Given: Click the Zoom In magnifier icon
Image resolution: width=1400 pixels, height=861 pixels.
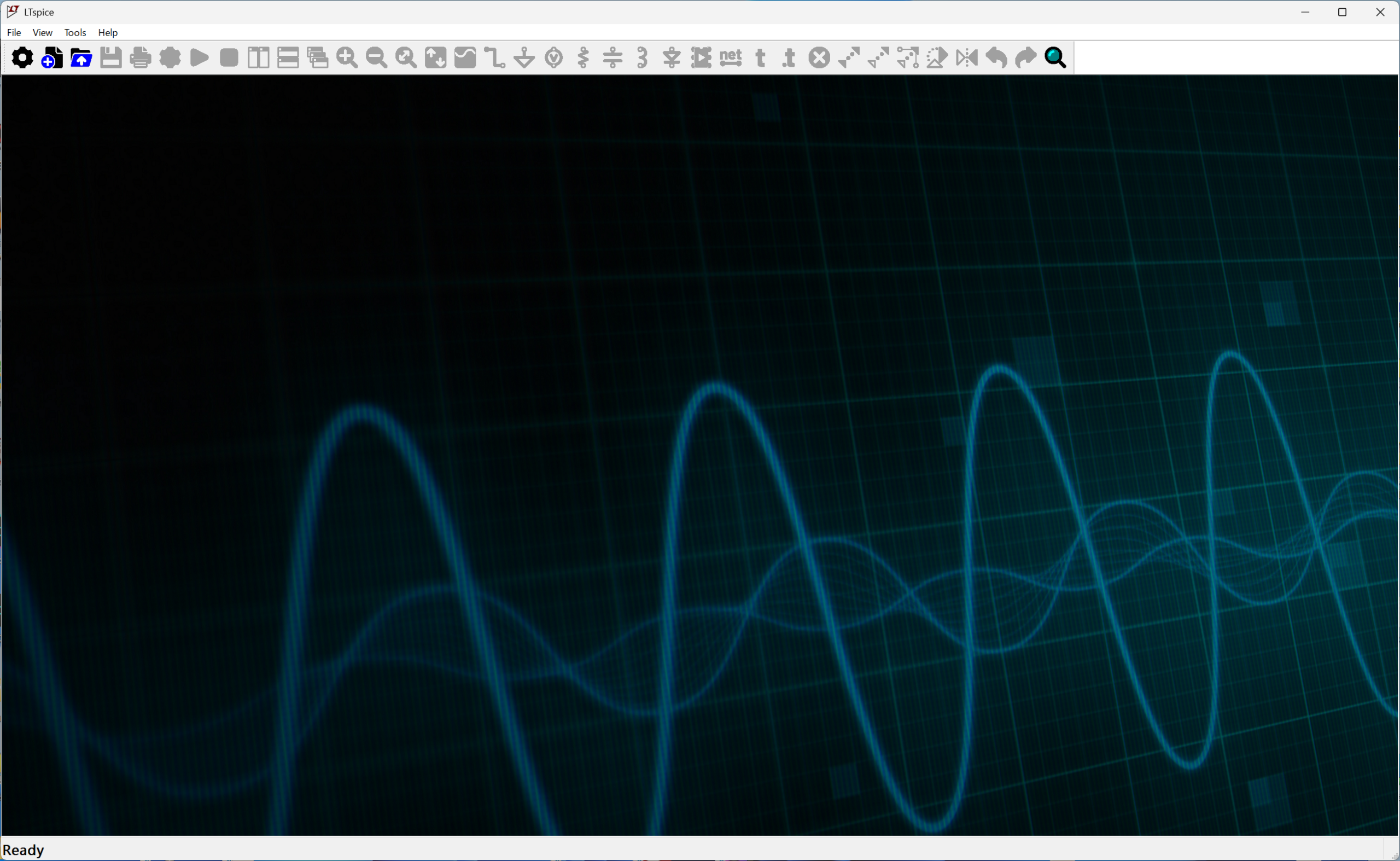Looking at the screenshot, I should (347, 57).
